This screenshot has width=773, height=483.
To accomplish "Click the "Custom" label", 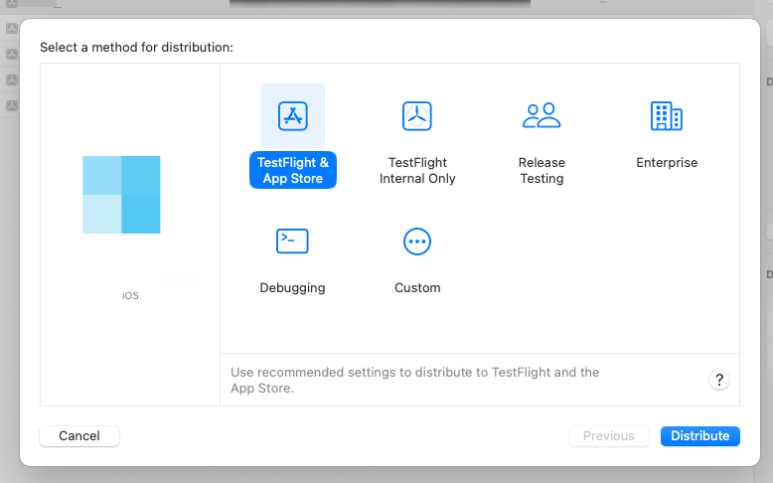I will [417, 287].
